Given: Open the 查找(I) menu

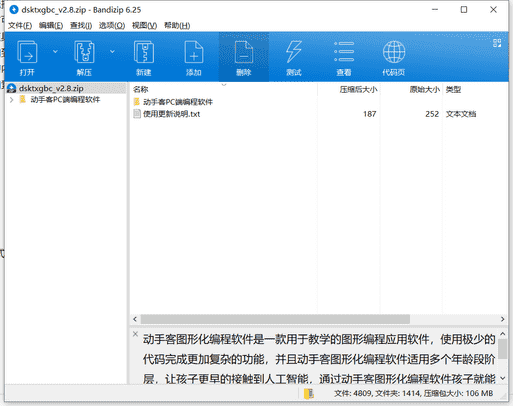Looking at the screenshot, I should (81, 26).
